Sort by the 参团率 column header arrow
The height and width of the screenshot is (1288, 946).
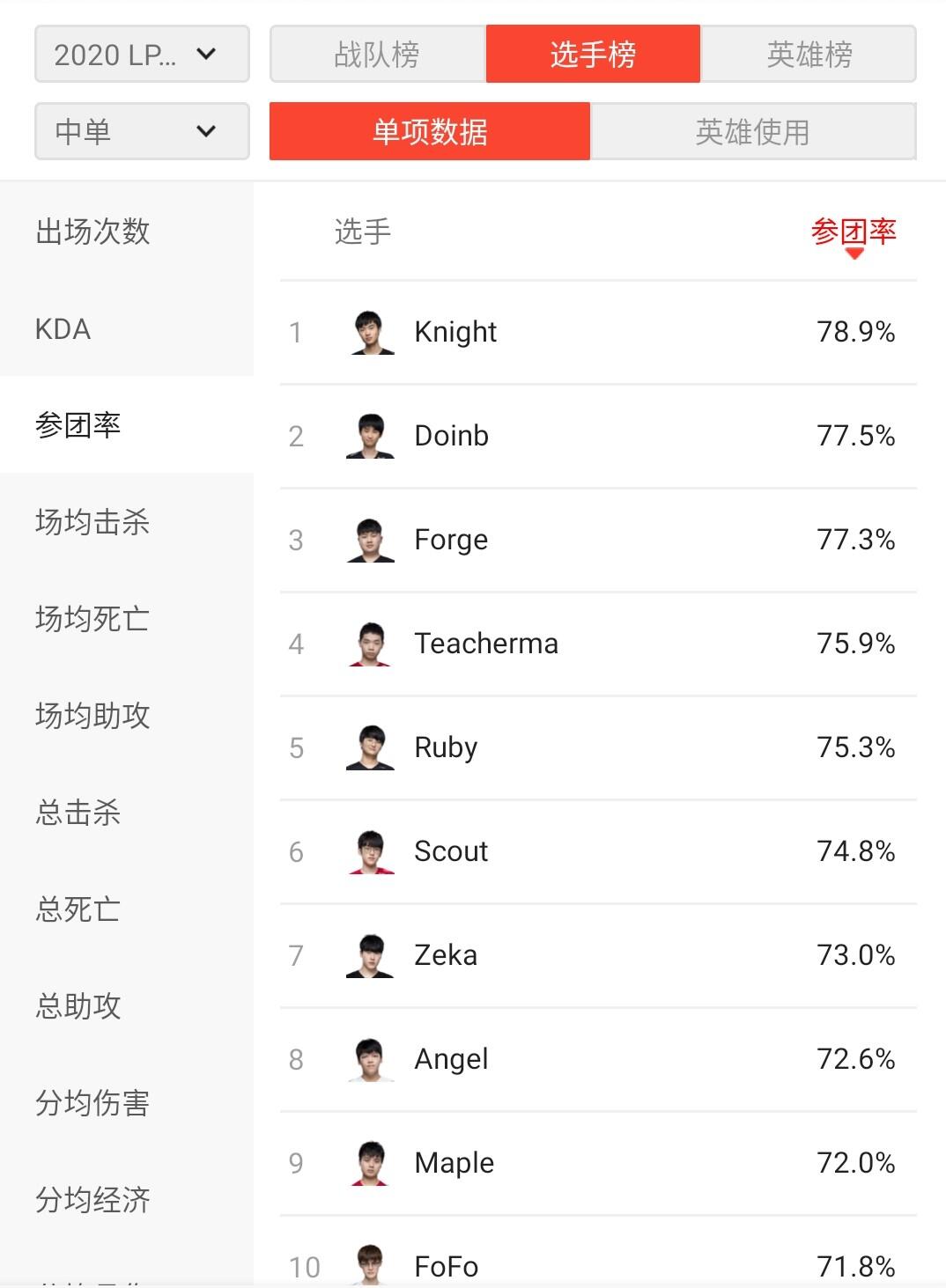[x=854, y=254]
